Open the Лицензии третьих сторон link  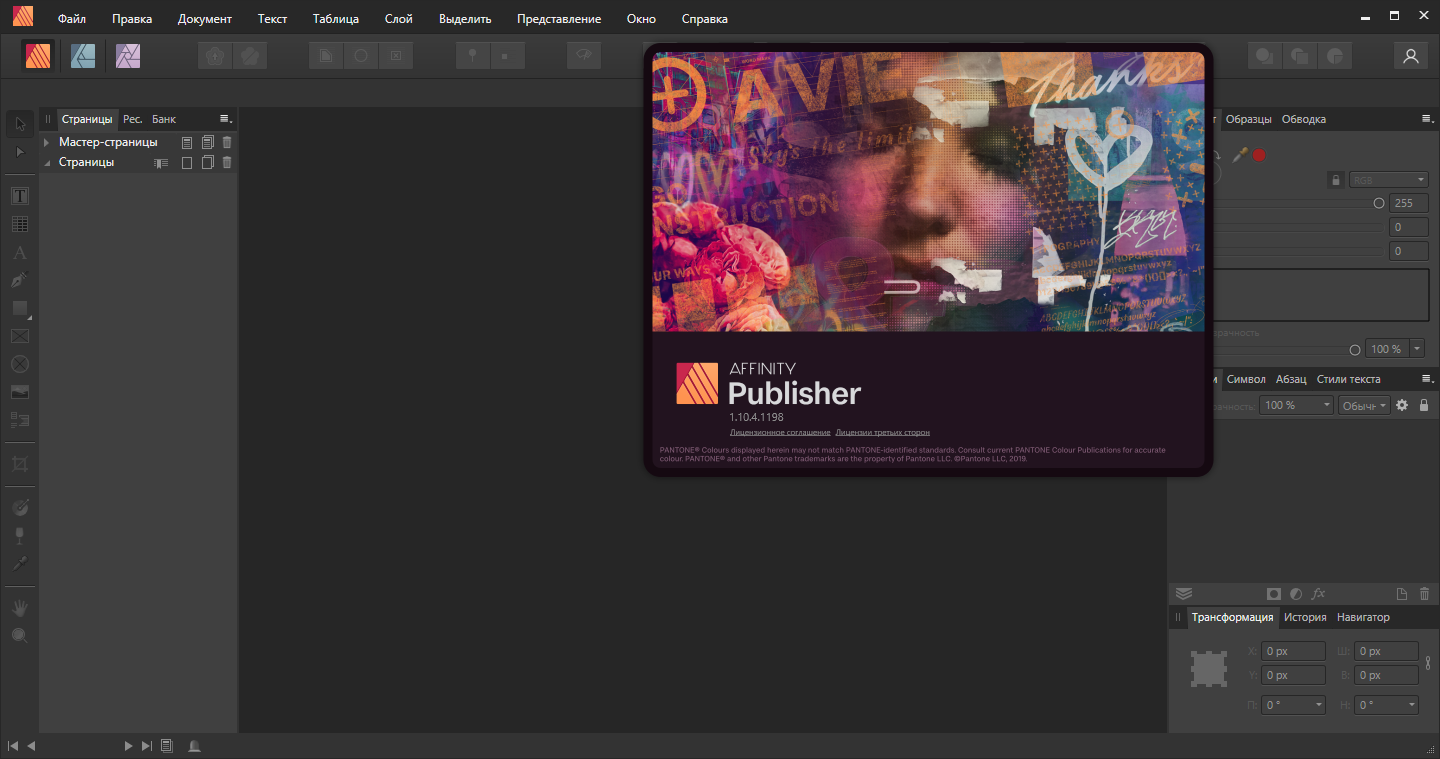(x=883, y=432)
